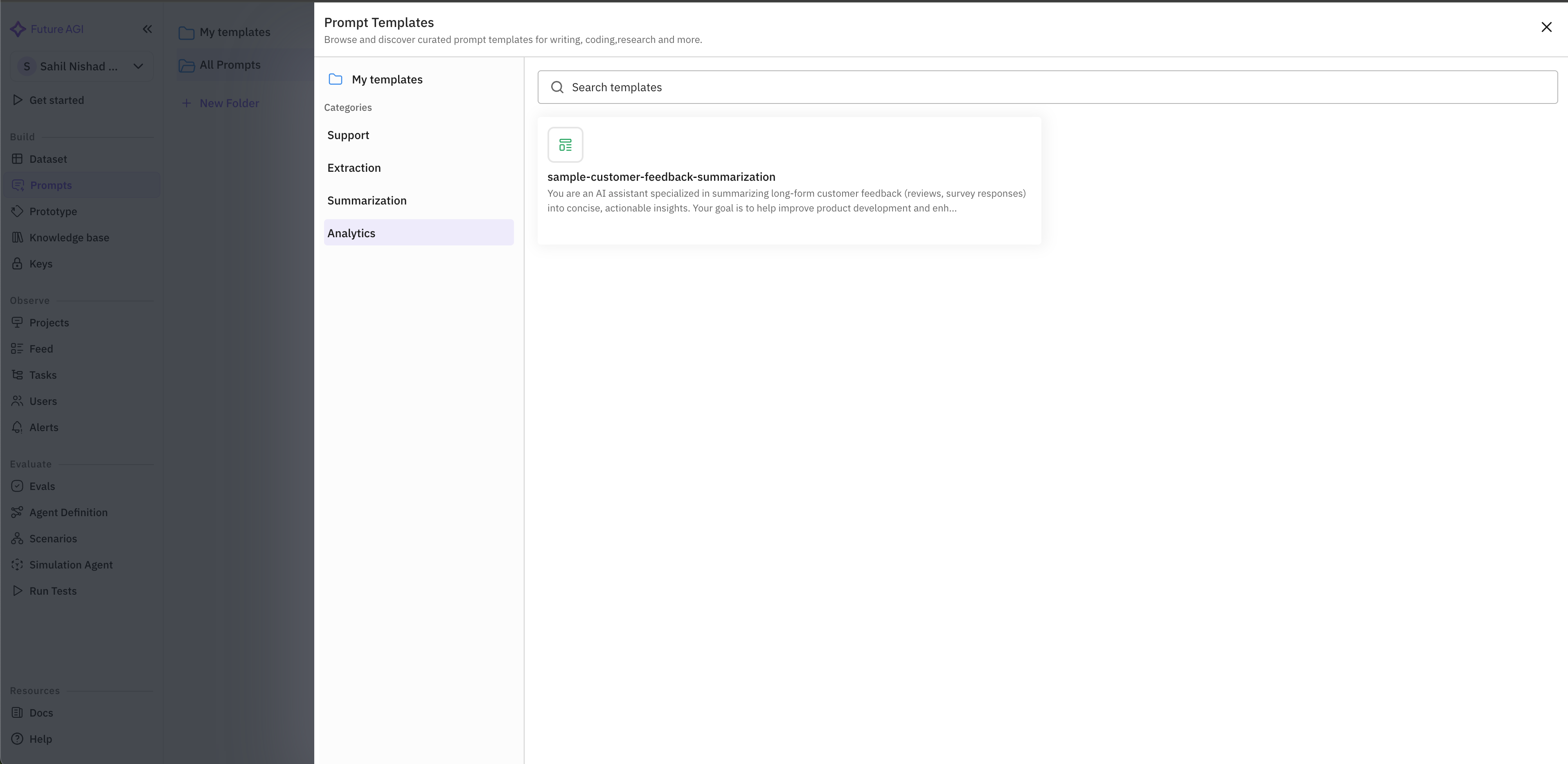Click the Scenarios icon in Evaluate
Screen dimensions: 1568x764
[17, 538]
